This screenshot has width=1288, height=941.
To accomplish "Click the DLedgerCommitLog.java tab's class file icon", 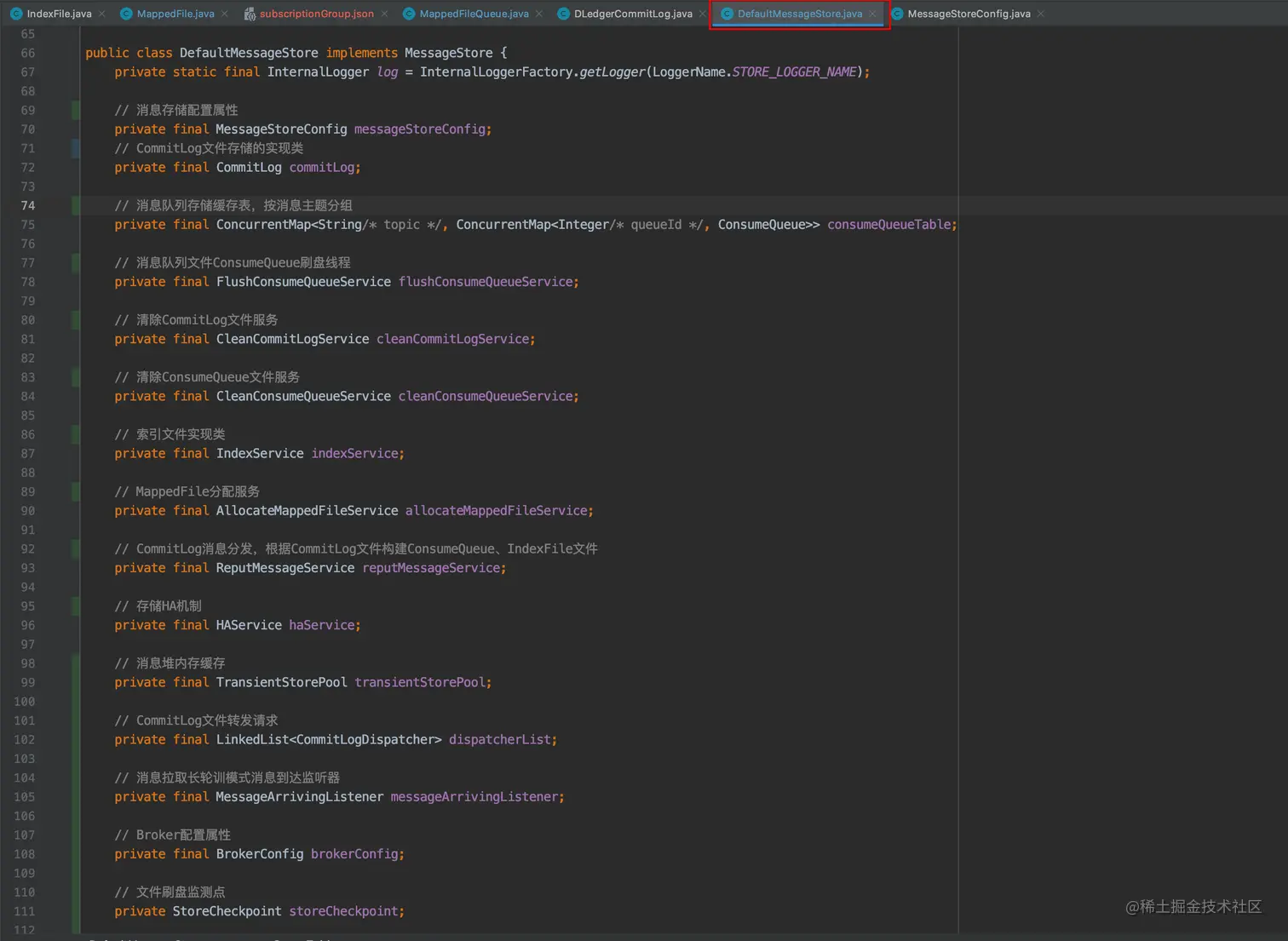I will 563,14.
